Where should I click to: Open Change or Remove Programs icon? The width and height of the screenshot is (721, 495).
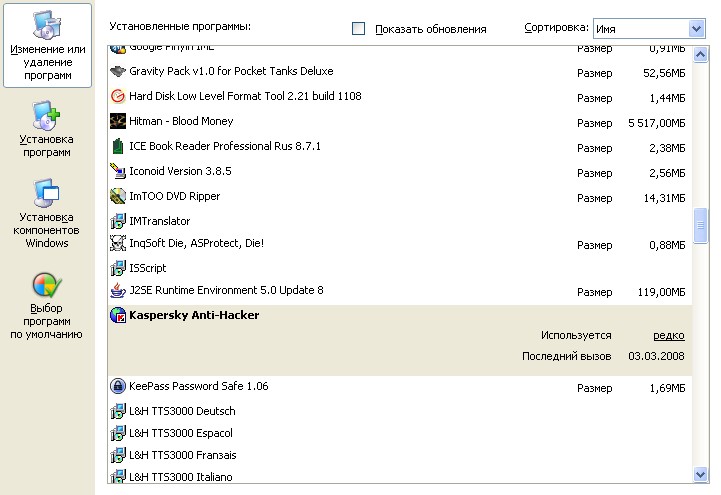click(46, 24)
